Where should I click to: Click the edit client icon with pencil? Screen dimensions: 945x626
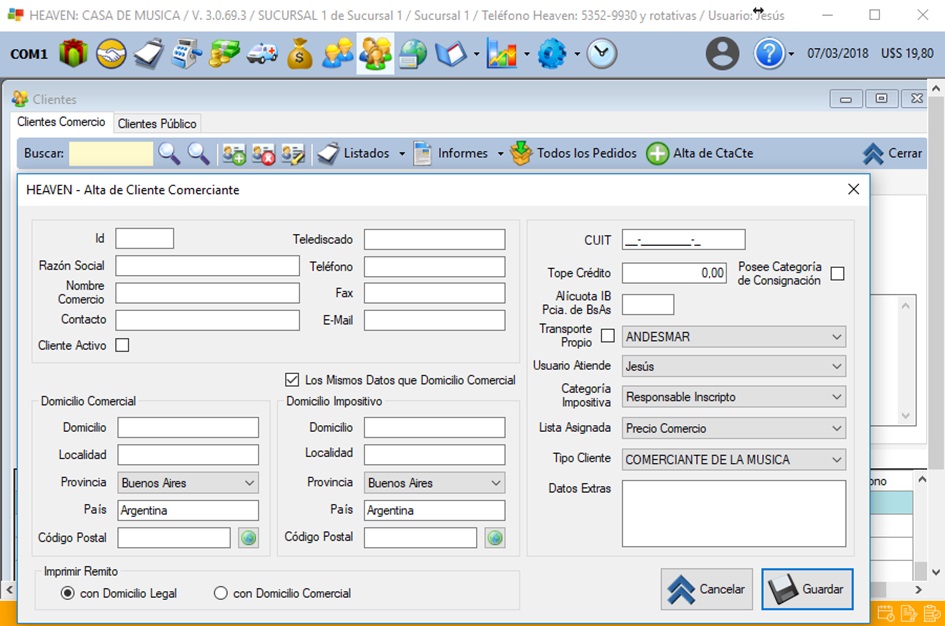click(293, 154)
